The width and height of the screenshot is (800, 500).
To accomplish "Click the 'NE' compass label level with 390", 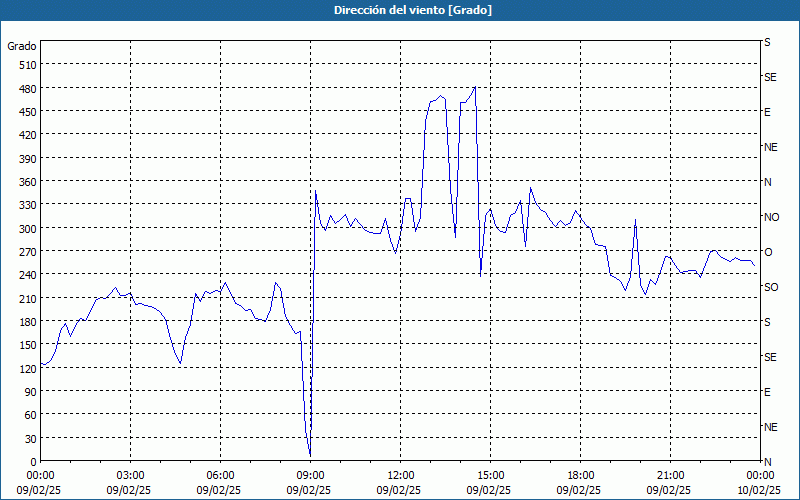I will (770, 147).
